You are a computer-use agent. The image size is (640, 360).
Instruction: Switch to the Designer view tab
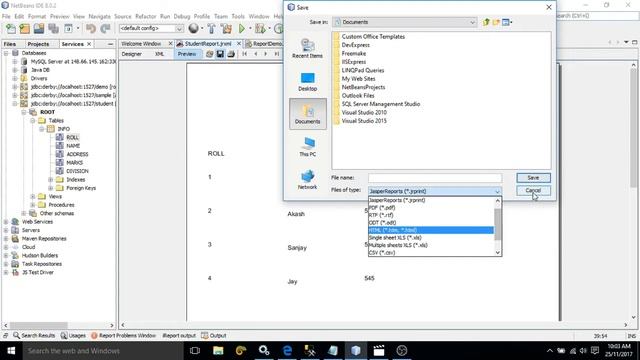coord(131,54)
